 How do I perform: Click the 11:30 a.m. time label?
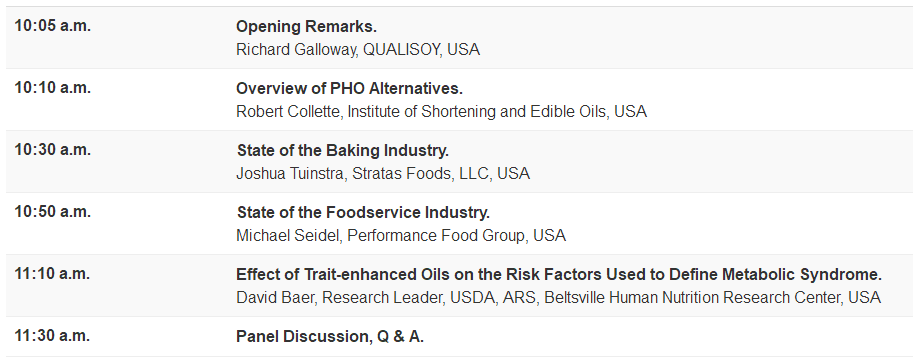coord(52,336)
